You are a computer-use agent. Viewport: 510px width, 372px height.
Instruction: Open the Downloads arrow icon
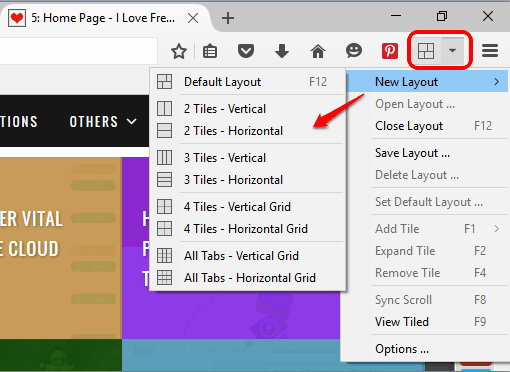282,51
